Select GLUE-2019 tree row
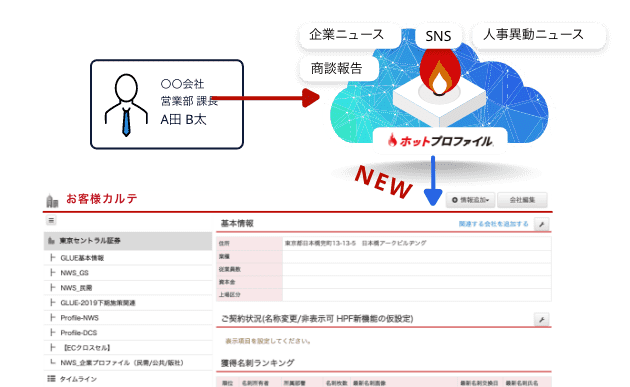The image size is (630, 387). click(x=128, y=303)
